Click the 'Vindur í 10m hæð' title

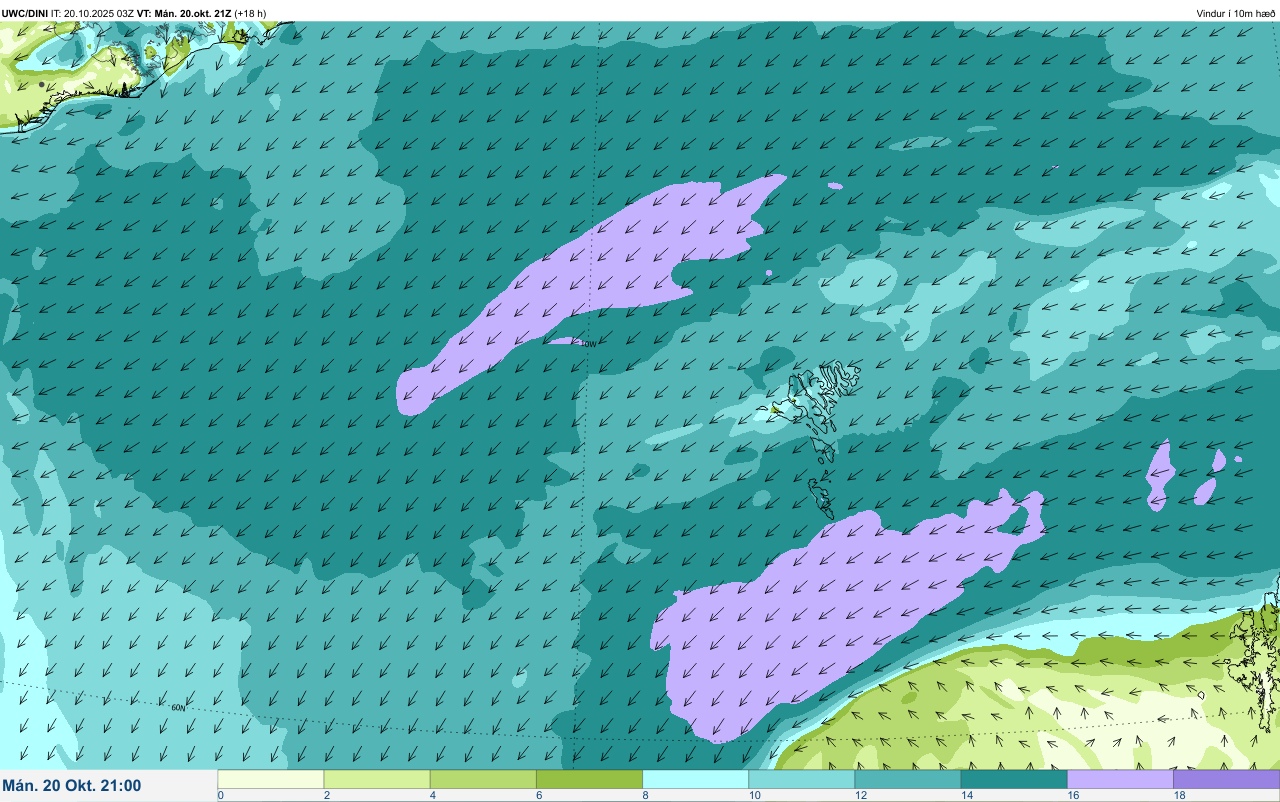tap(1235, 13)
